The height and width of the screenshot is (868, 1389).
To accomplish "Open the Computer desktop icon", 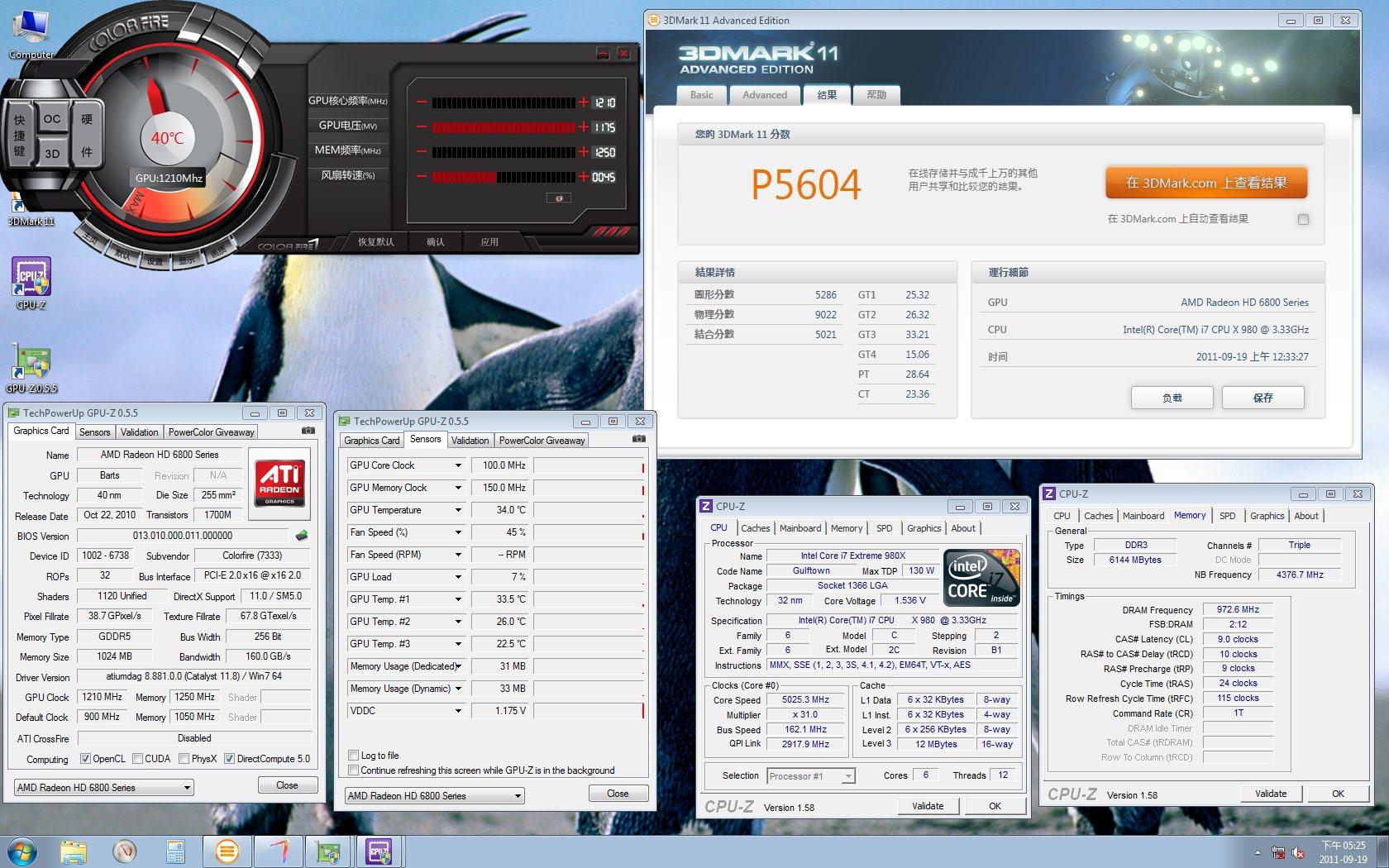I will (x=31, y=33).
